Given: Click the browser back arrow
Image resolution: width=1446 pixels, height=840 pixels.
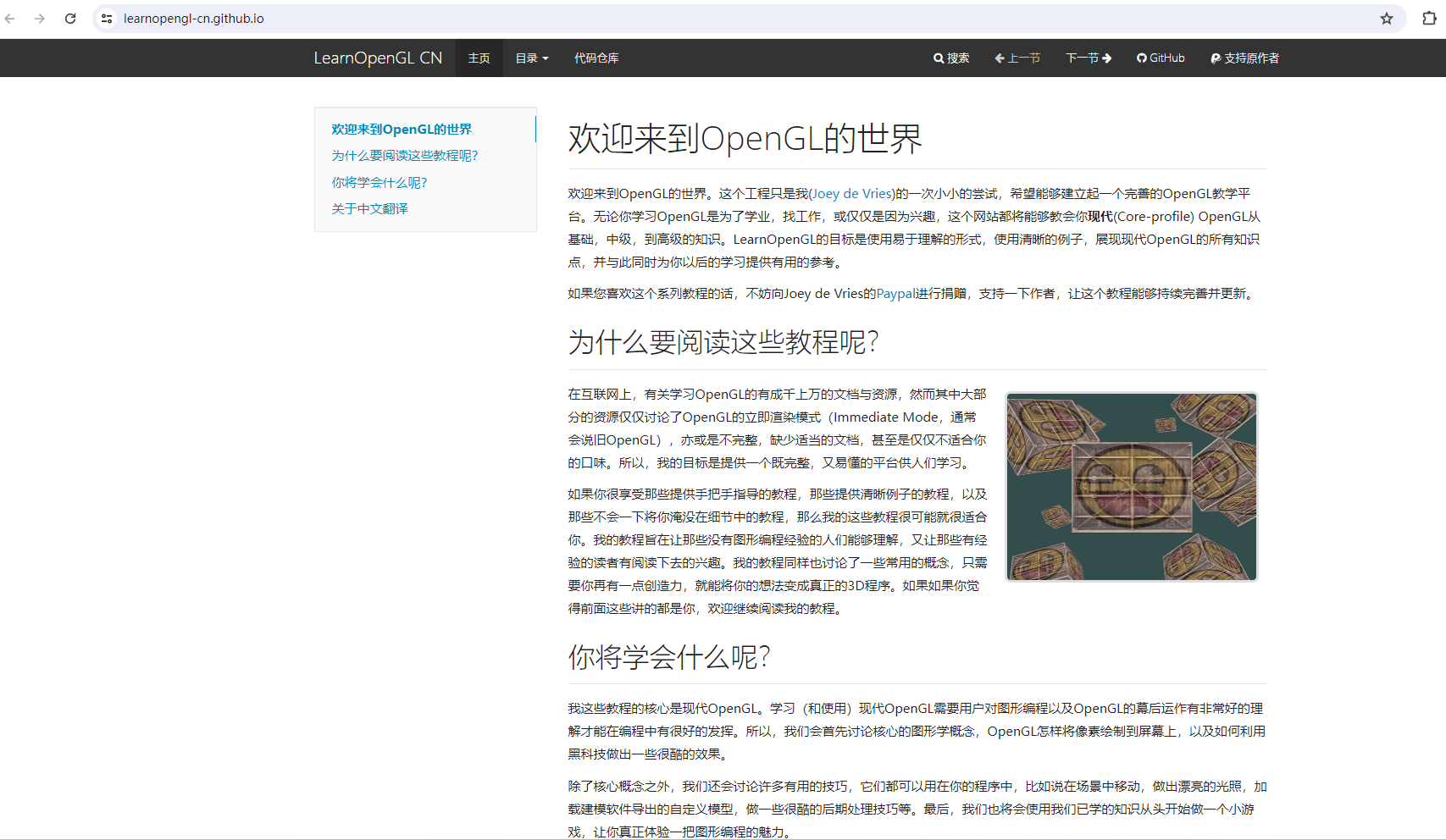Looking at the screenshot, I should [x=10, y=18].
